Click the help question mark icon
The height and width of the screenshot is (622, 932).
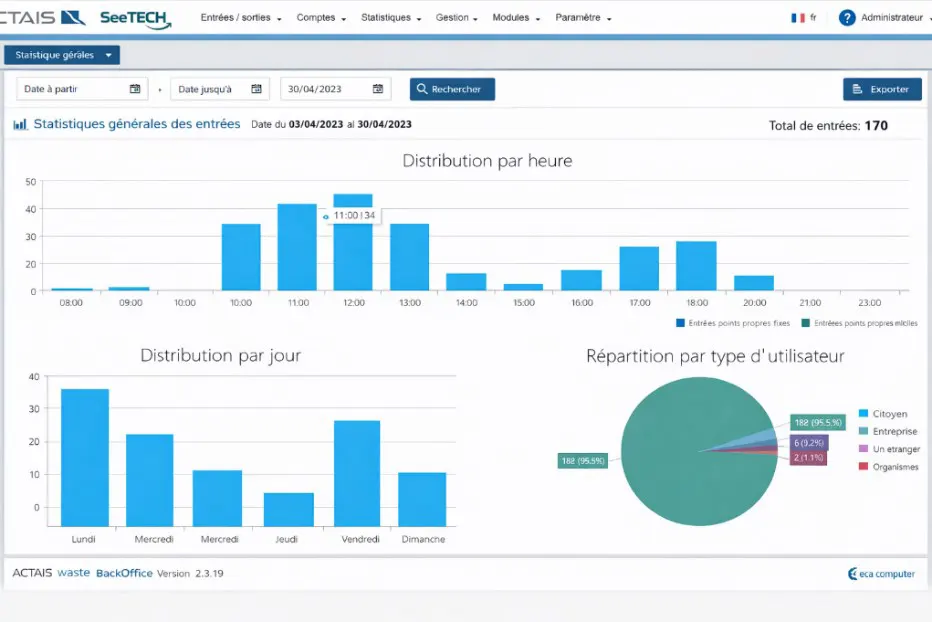pos(847,18)
